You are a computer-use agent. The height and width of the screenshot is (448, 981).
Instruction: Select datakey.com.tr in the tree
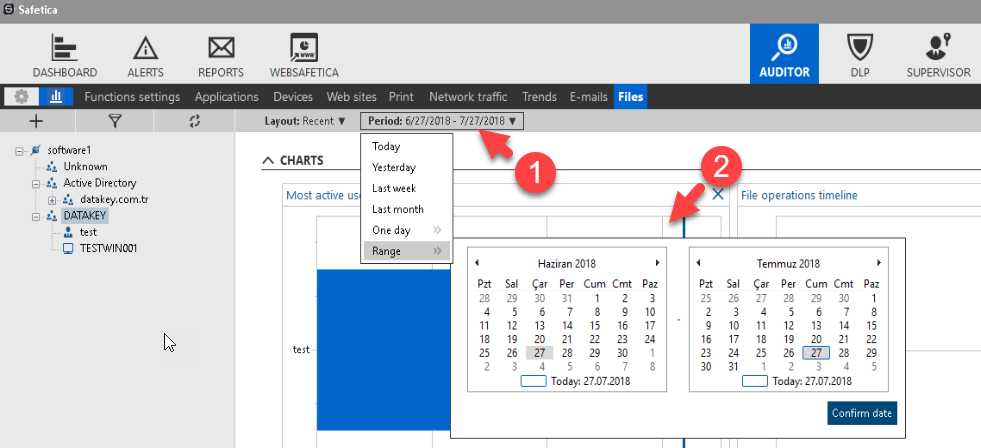pyautogui.click(x=114, y=200)
